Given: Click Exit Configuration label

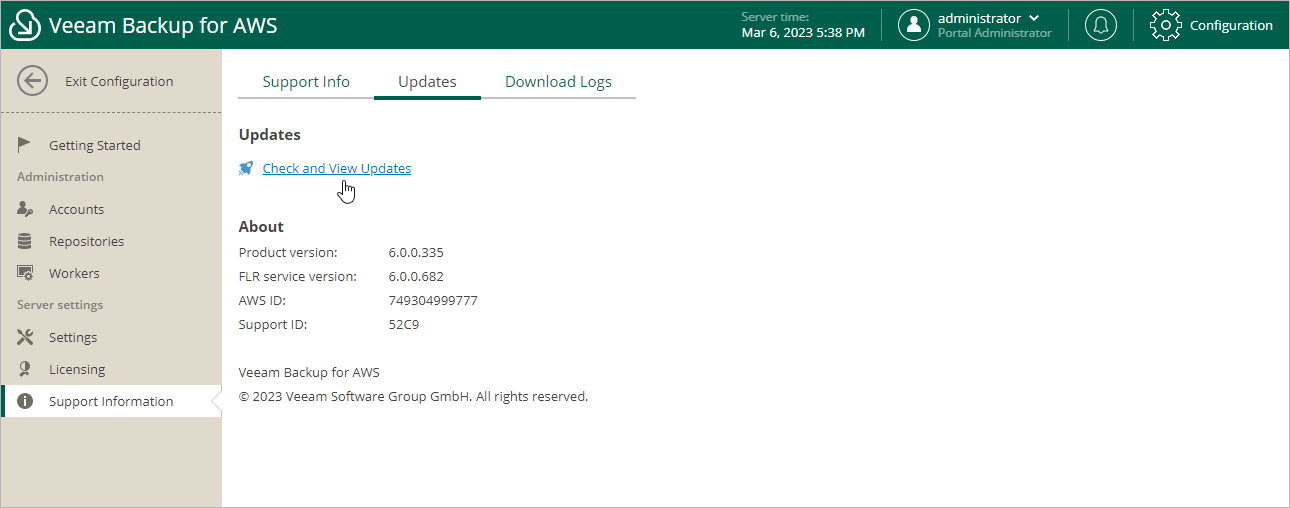Looking at the screenshot, I should 119,82.
